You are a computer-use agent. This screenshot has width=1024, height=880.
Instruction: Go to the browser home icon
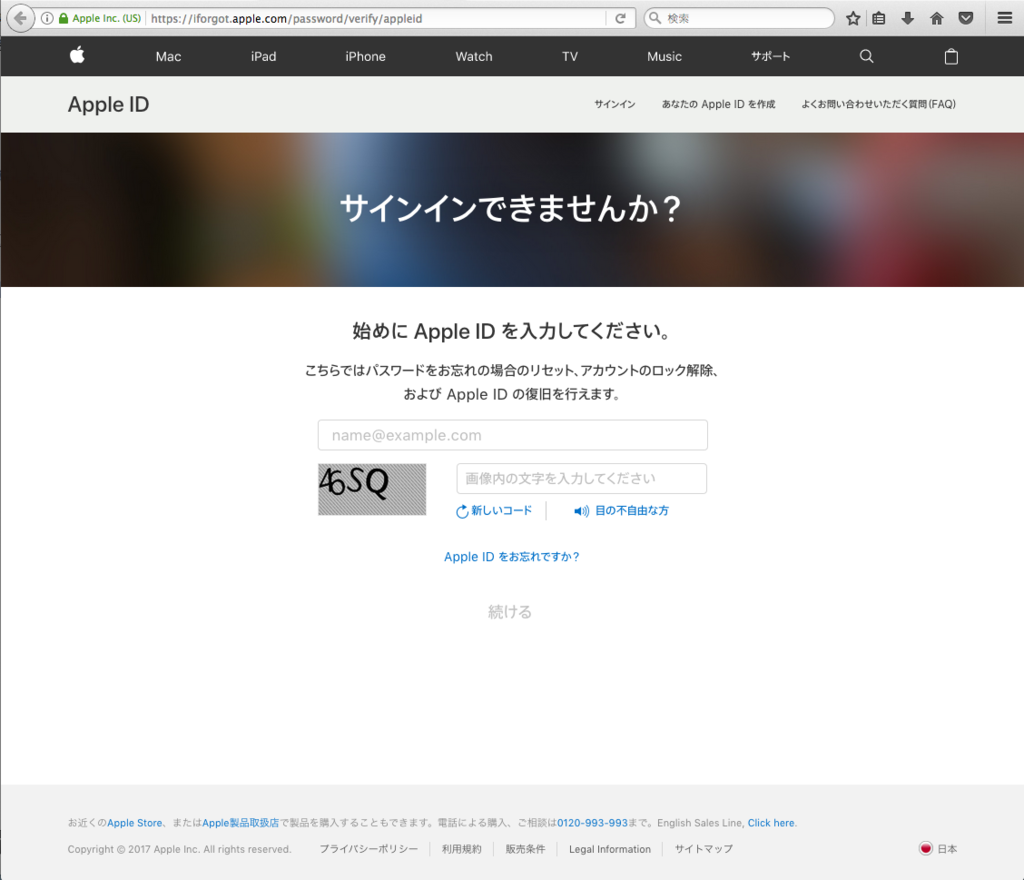click(x=936, y=18)
